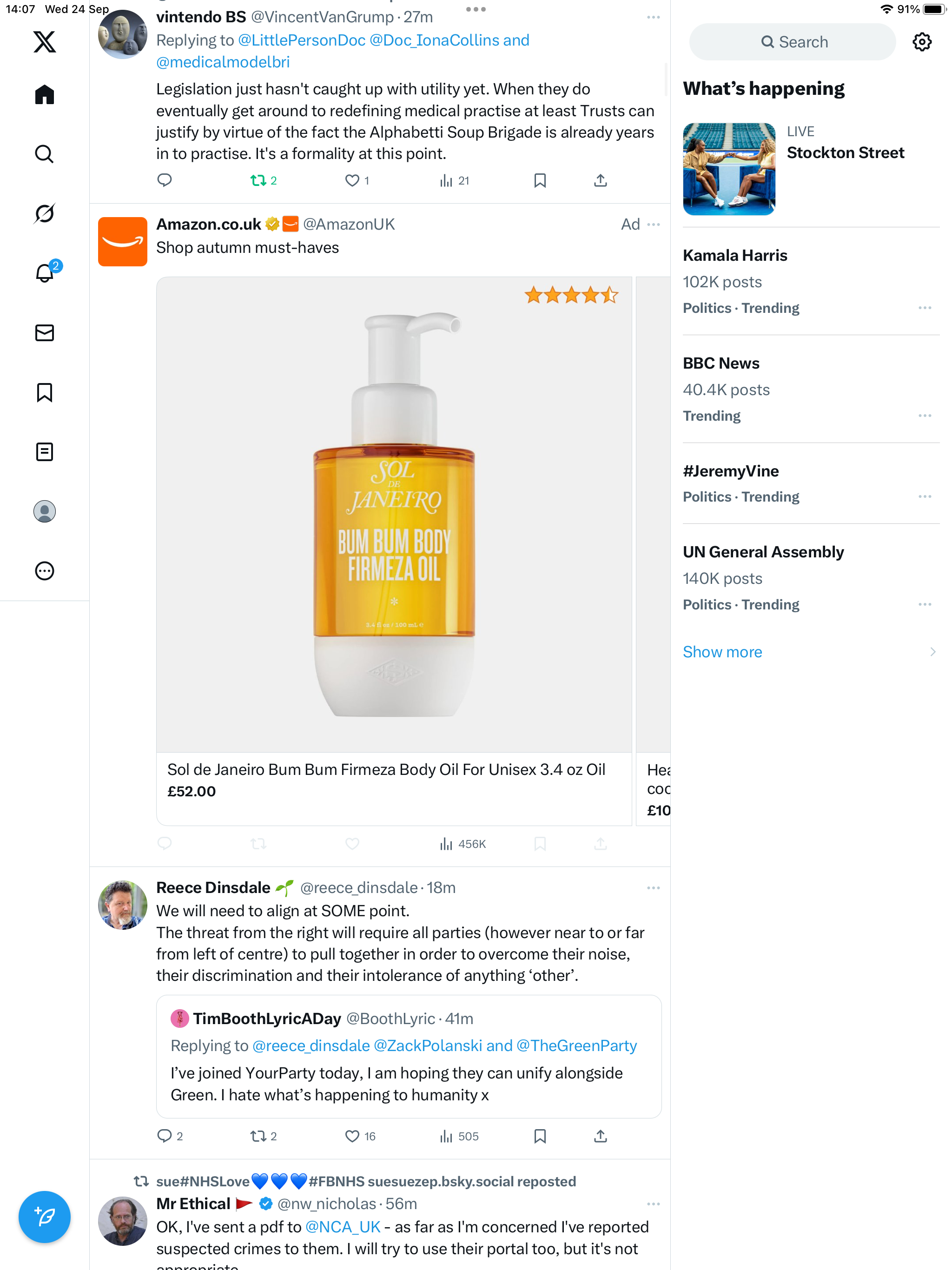Share Reece Dinsdale's post

pos(600,1136)
